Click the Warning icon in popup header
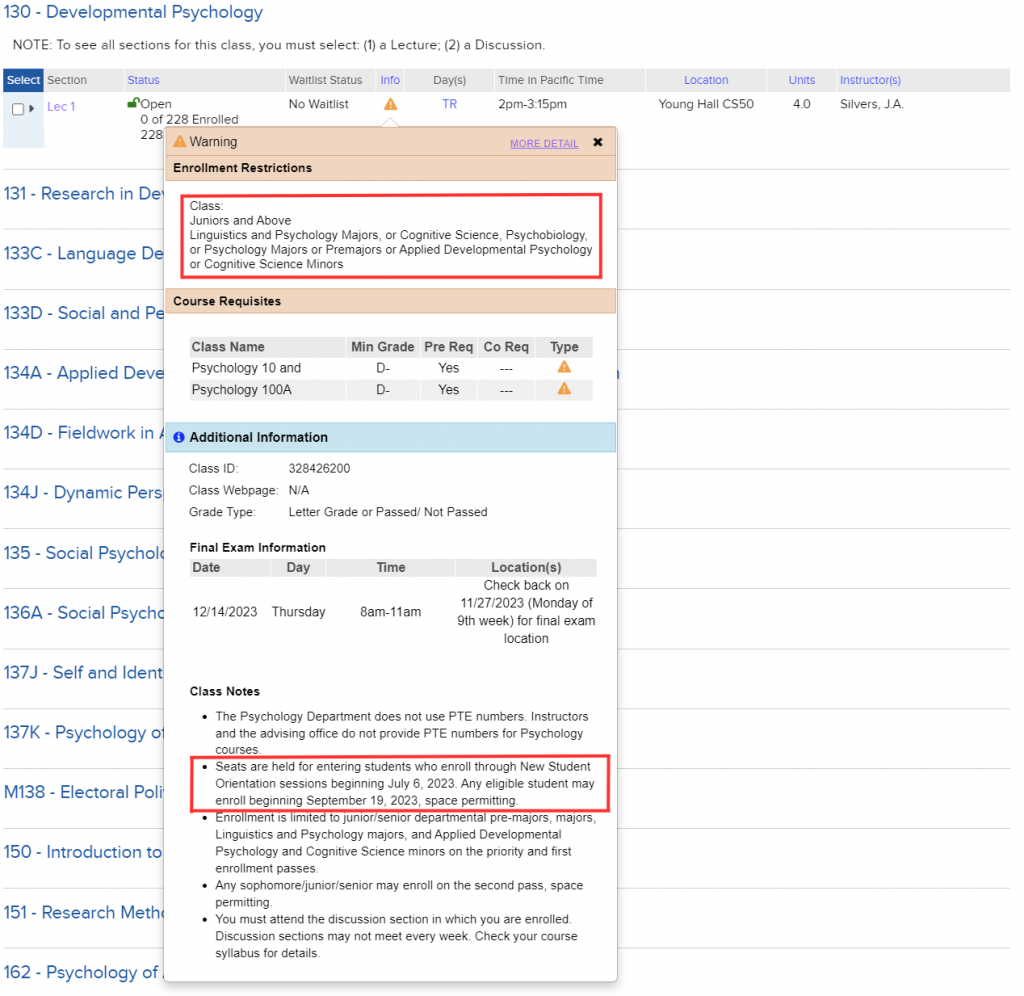Image resolution: width=1024 pixels, height=996 pixels. pos(180,142)
